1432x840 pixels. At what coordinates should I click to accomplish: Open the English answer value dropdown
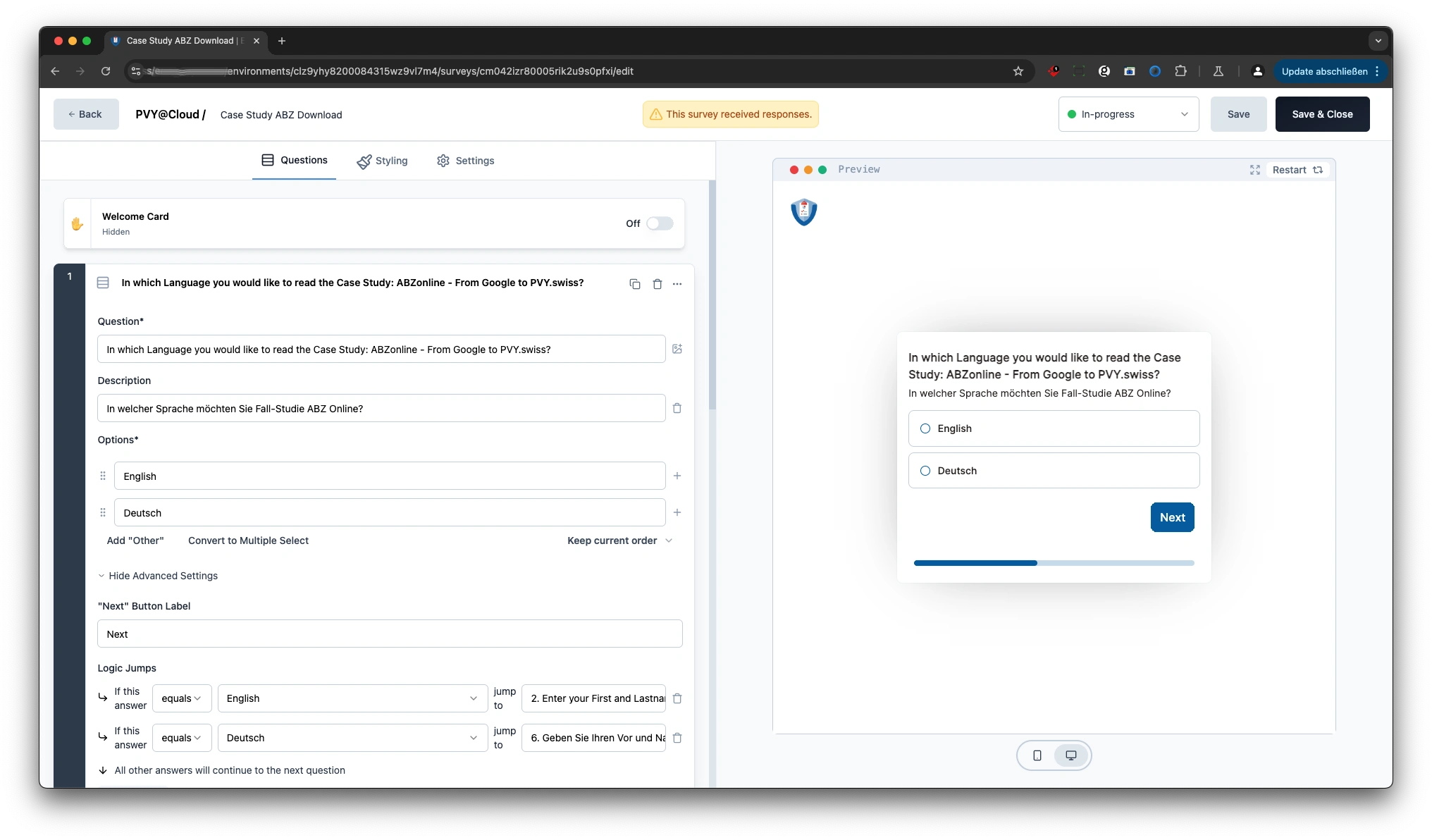tap(352, 698)
